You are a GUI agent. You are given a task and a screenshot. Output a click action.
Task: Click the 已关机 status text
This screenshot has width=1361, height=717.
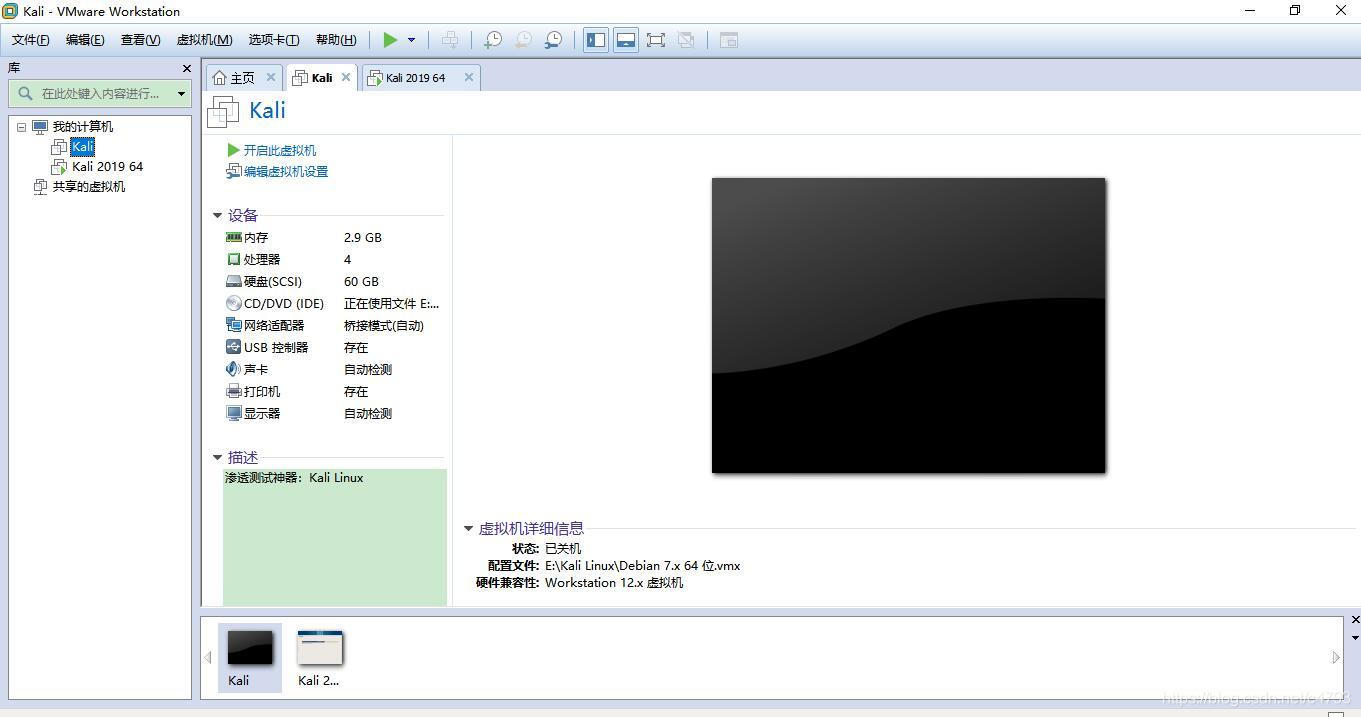coord(562,549)
